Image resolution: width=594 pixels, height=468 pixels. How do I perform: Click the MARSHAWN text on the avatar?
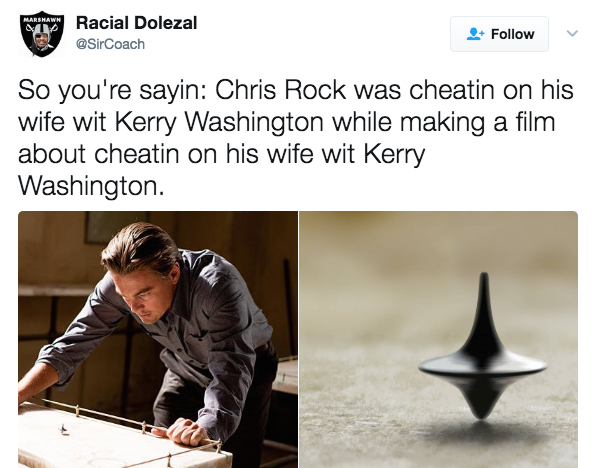[x=42, y=19]
